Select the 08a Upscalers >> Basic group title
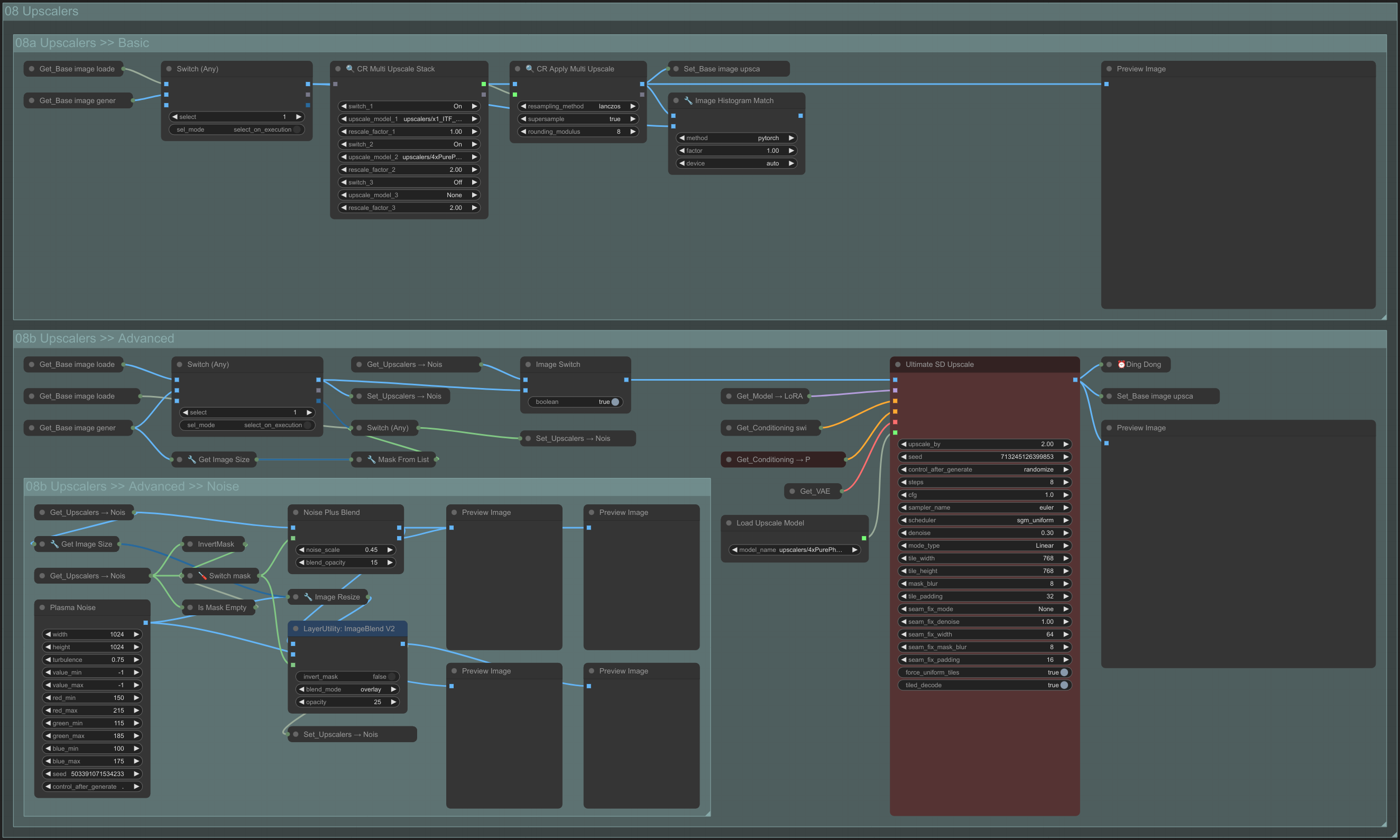Screen dimensions: 1400x840 coord(82,43)
